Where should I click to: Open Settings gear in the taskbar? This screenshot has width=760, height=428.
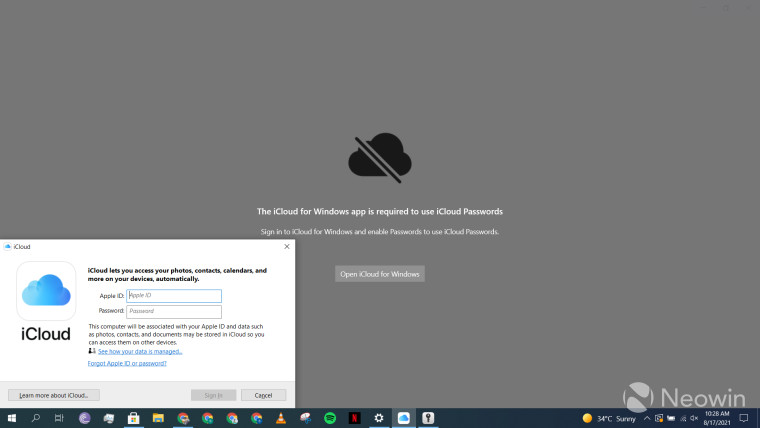tap(379, 418)
